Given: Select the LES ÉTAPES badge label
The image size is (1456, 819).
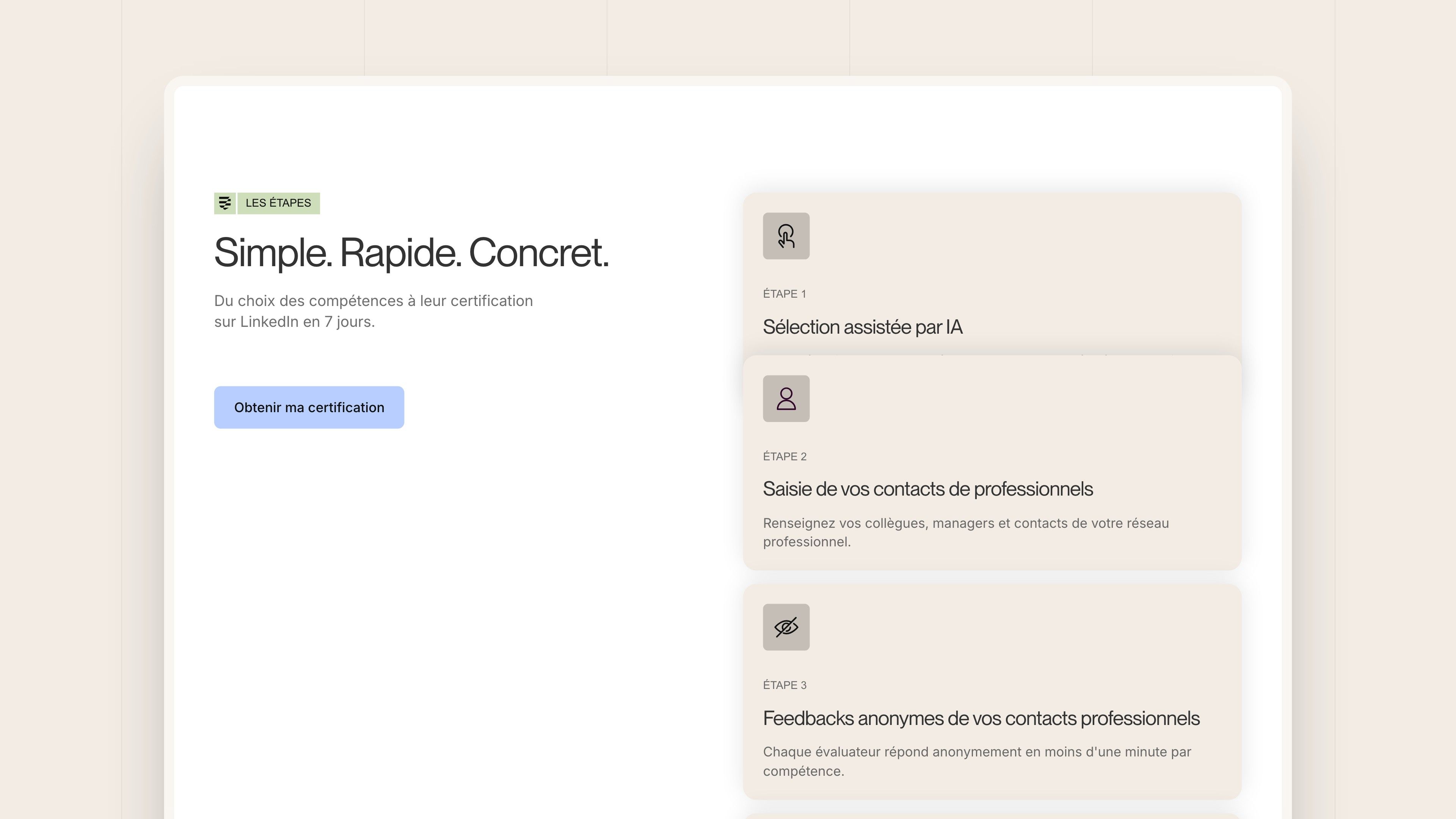Looking at the screenshot, I should 278,203.
